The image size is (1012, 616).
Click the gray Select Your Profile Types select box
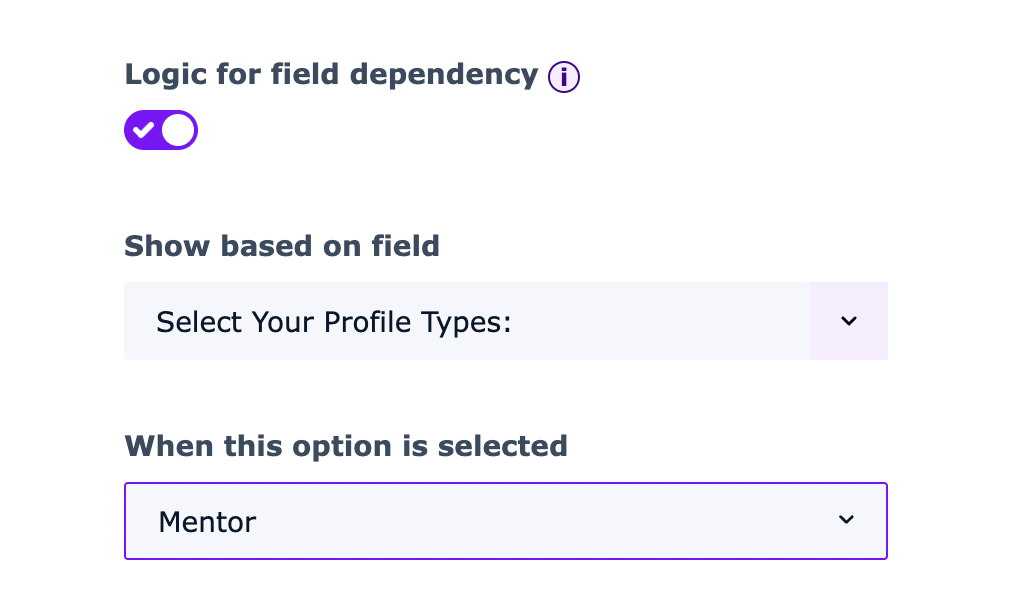pyautogui.click(x=466, y=321)
